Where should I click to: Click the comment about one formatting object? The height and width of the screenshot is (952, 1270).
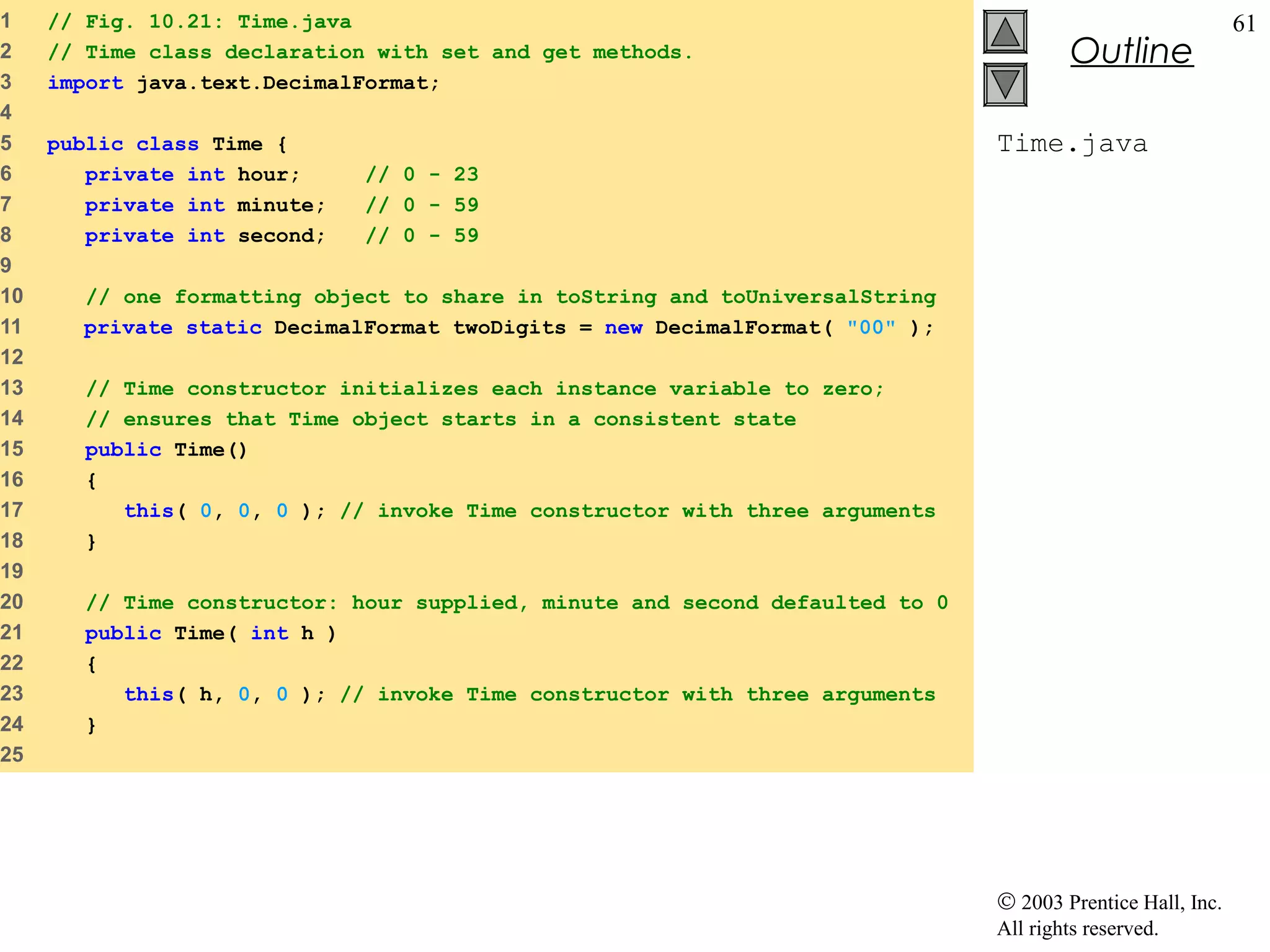pos(511,297)
